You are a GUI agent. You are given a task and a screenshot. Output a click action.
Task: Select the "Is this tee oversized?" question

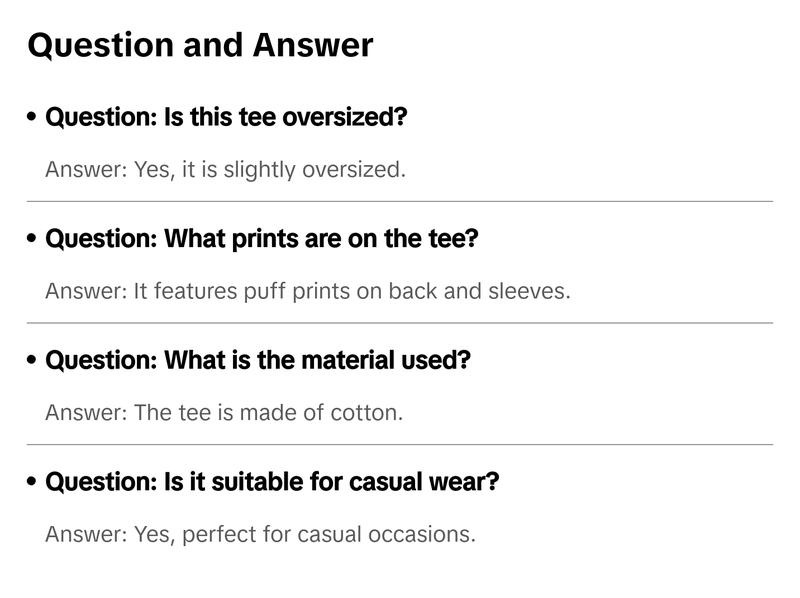(226, 117)
